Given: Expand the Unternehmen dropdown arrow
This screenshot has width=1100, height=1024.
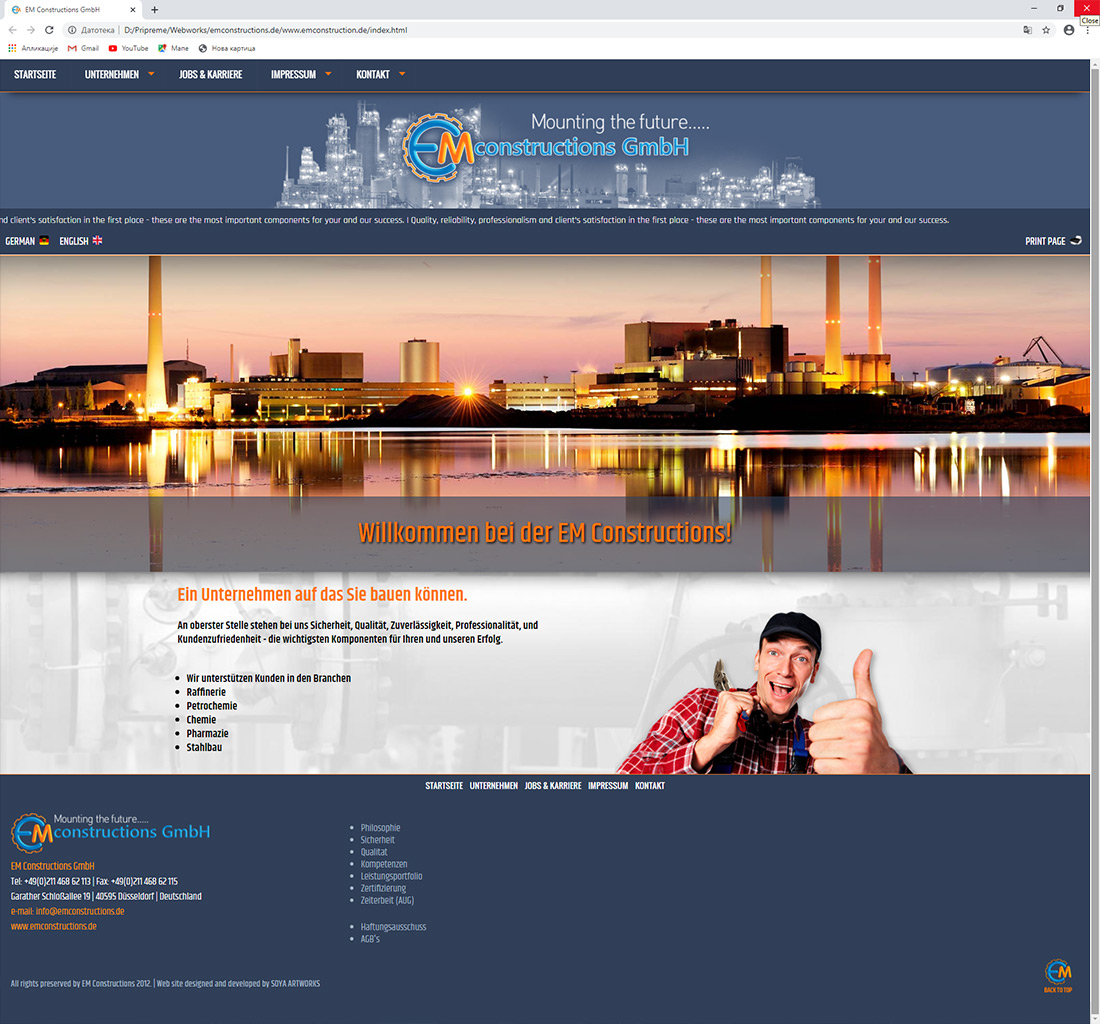Looking at the screenshot, I should point(151,74).
